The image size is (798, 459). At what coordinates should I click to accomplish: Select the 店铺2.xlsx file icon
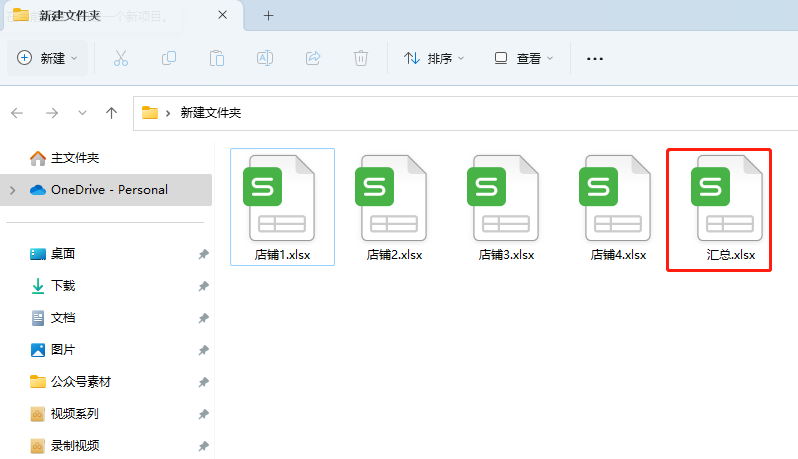coord(391,198)
